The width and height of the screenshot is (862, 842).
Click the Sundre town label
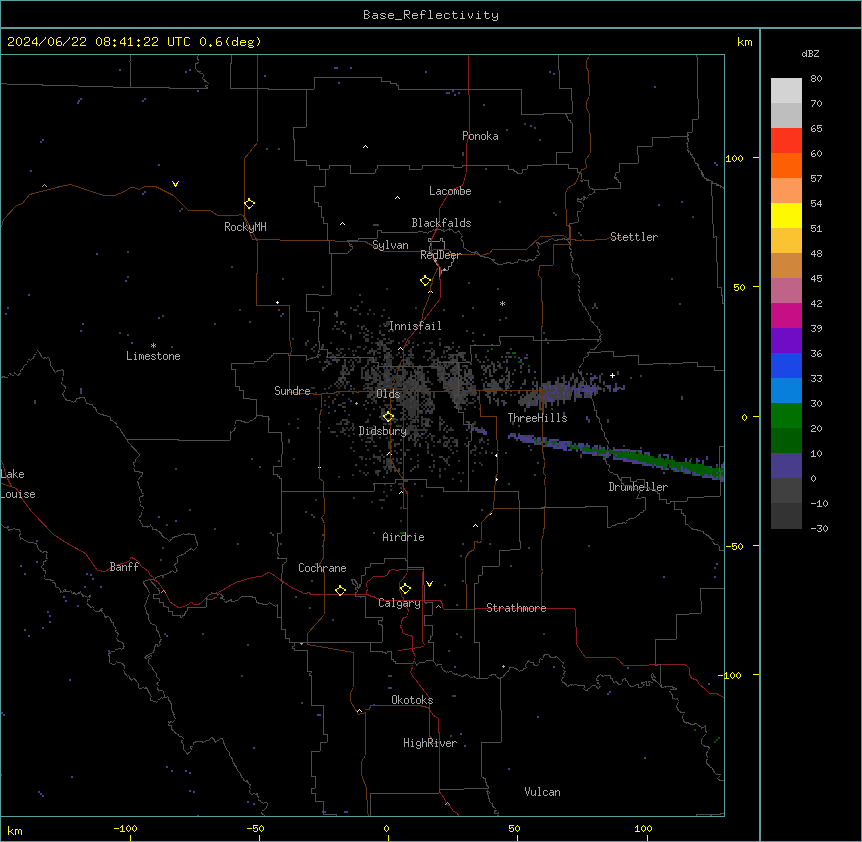(292, 391)
